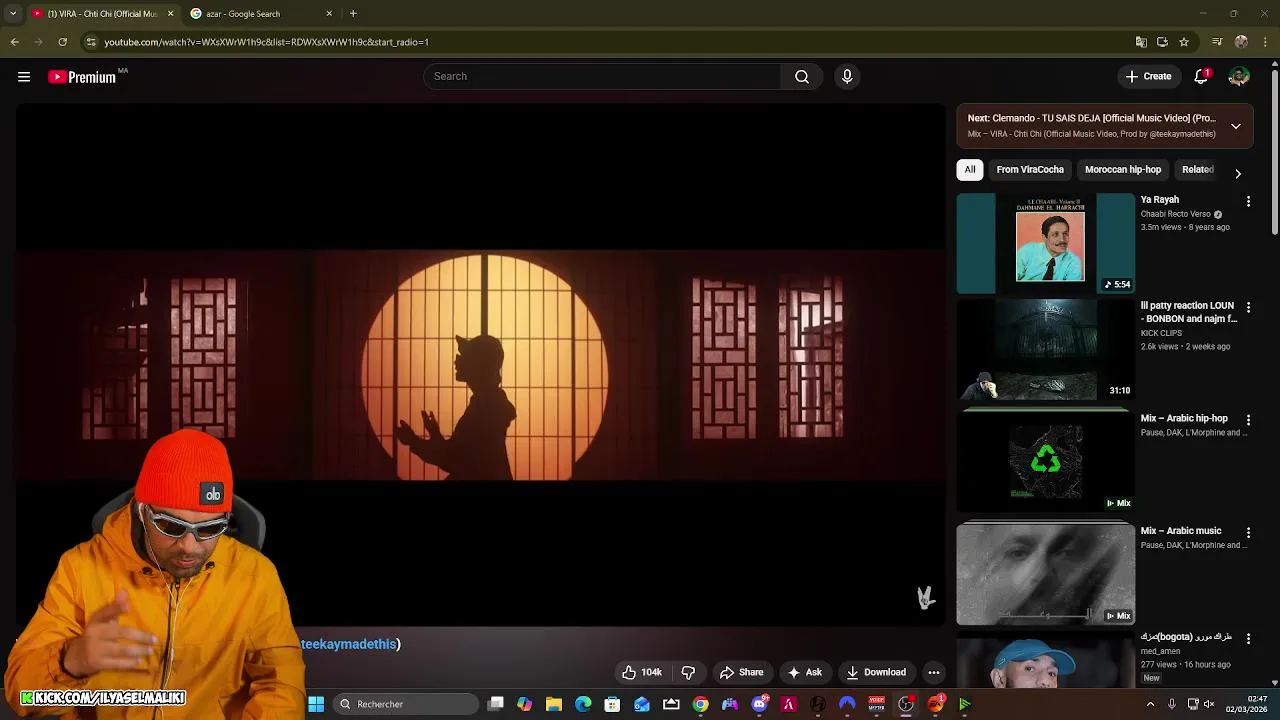The image size is (1280, 720).
Task: Open Microsoft Store from taskbar
Action: (612, 704)
